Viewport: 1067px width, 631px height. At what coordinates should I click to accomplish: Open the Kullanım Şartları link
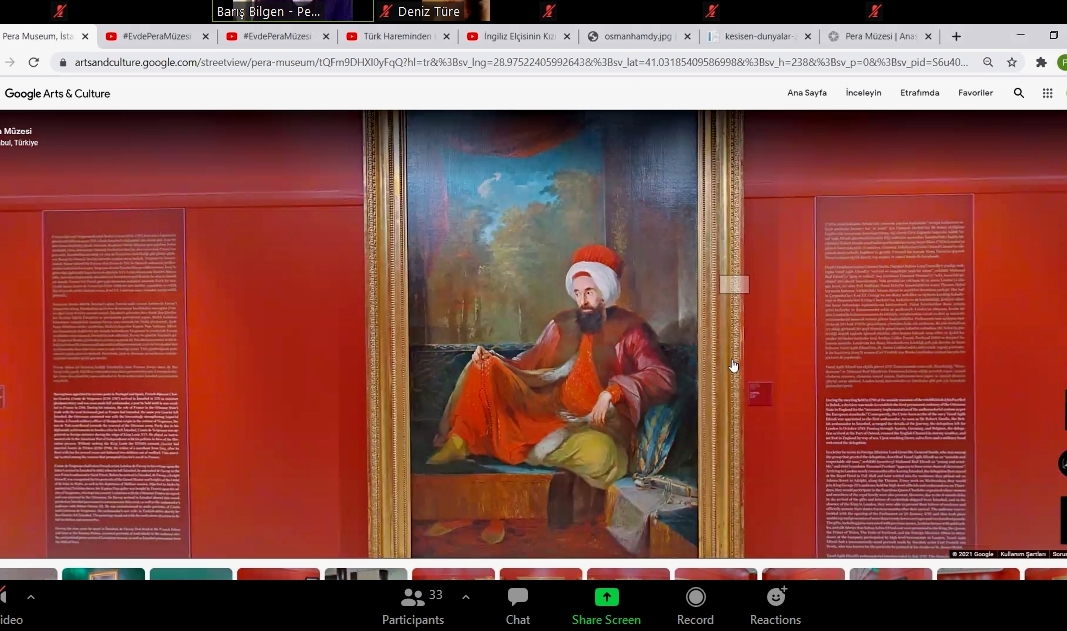coord(1023,554)
